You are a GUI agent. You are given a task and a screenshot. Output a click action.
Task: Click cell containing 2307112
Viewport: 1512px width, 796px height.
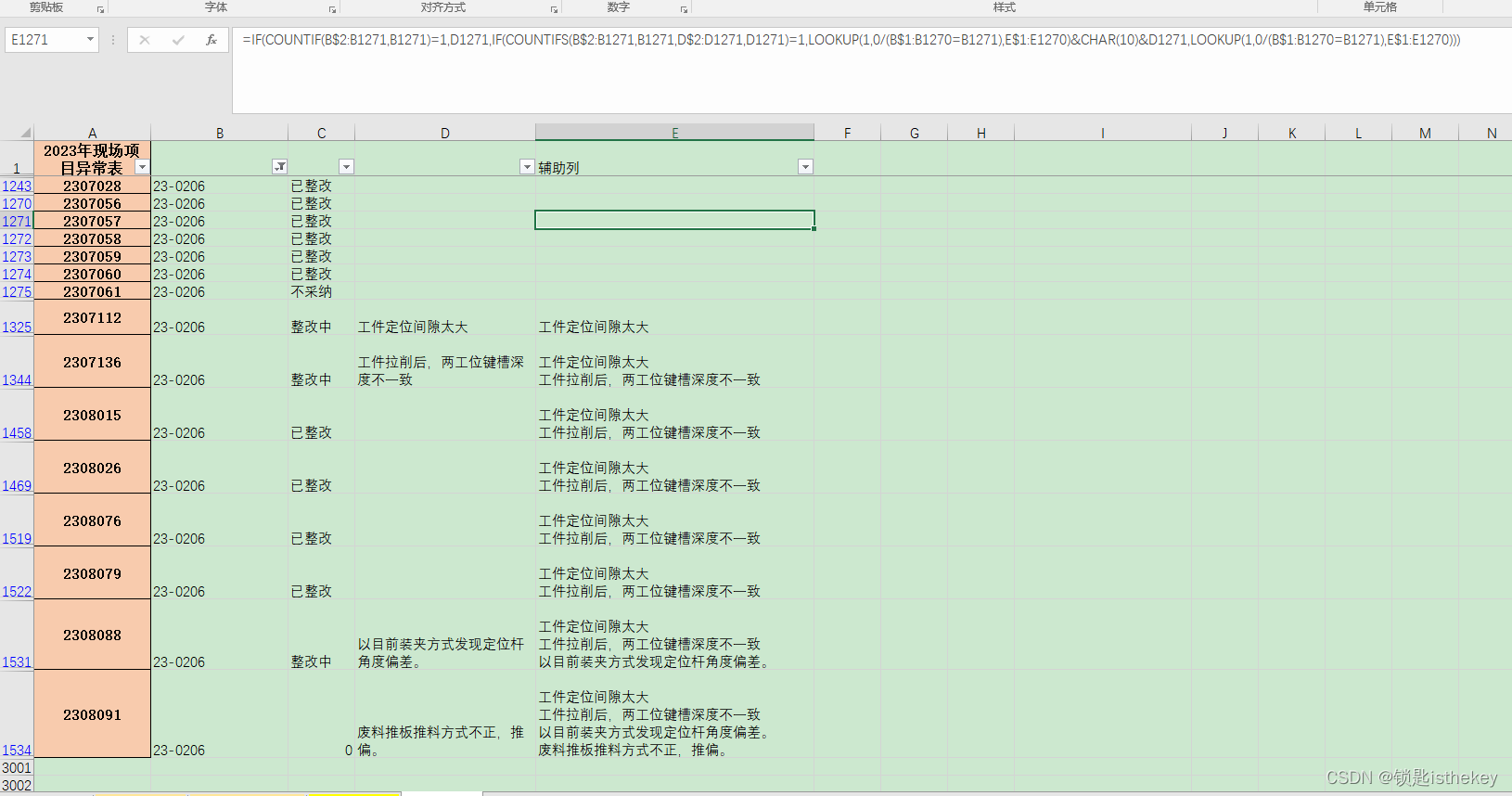92,317
